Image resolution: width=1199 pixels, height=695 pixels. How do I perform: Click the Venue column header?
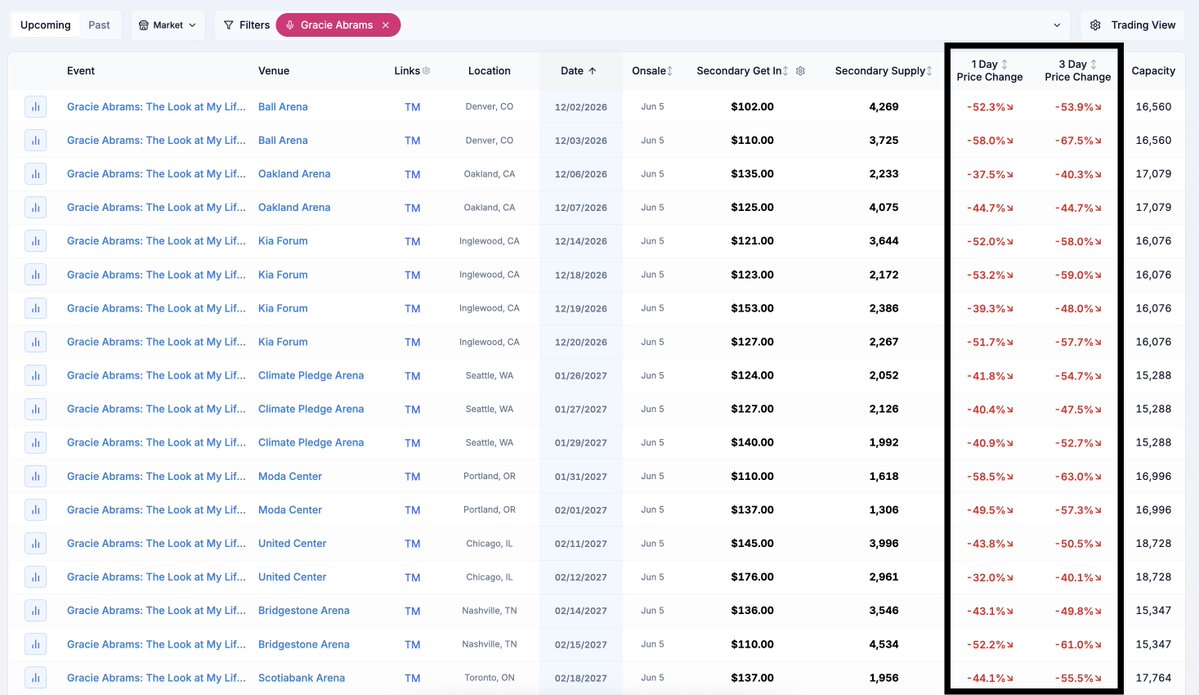(274, 71)
